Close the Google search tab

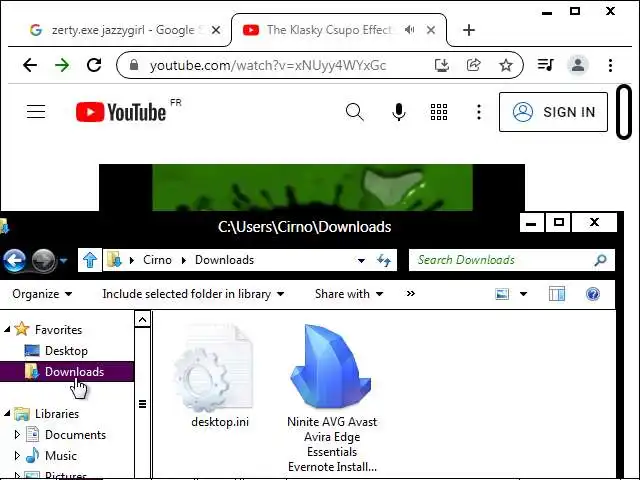point(216,30)
